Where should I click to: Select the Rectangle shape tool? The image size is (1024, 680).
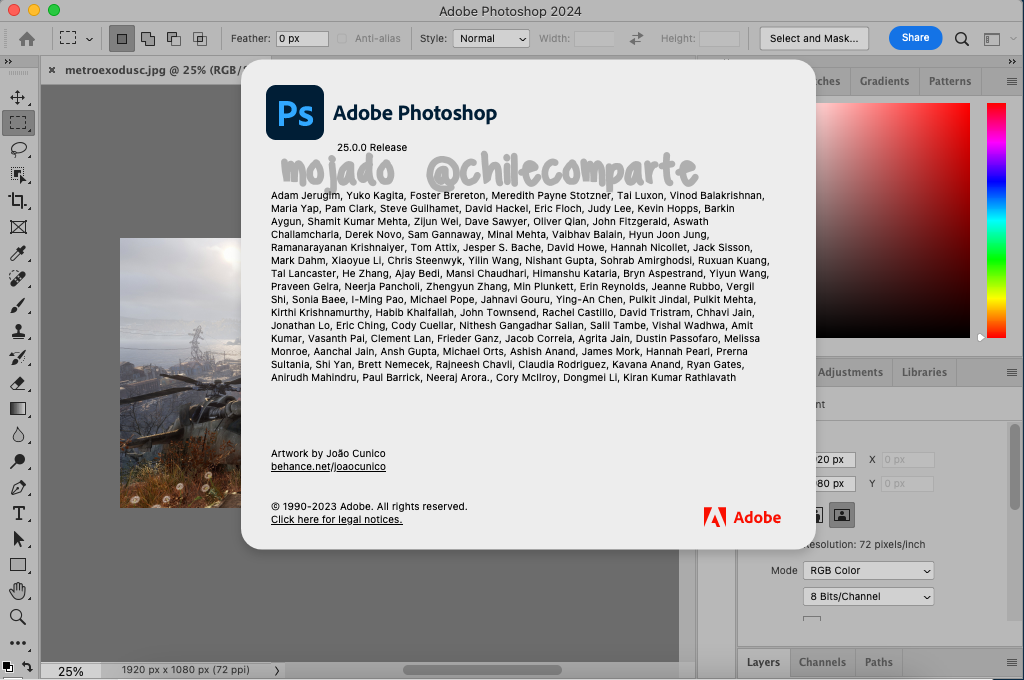pyautogui.click(x=18, y=565)
